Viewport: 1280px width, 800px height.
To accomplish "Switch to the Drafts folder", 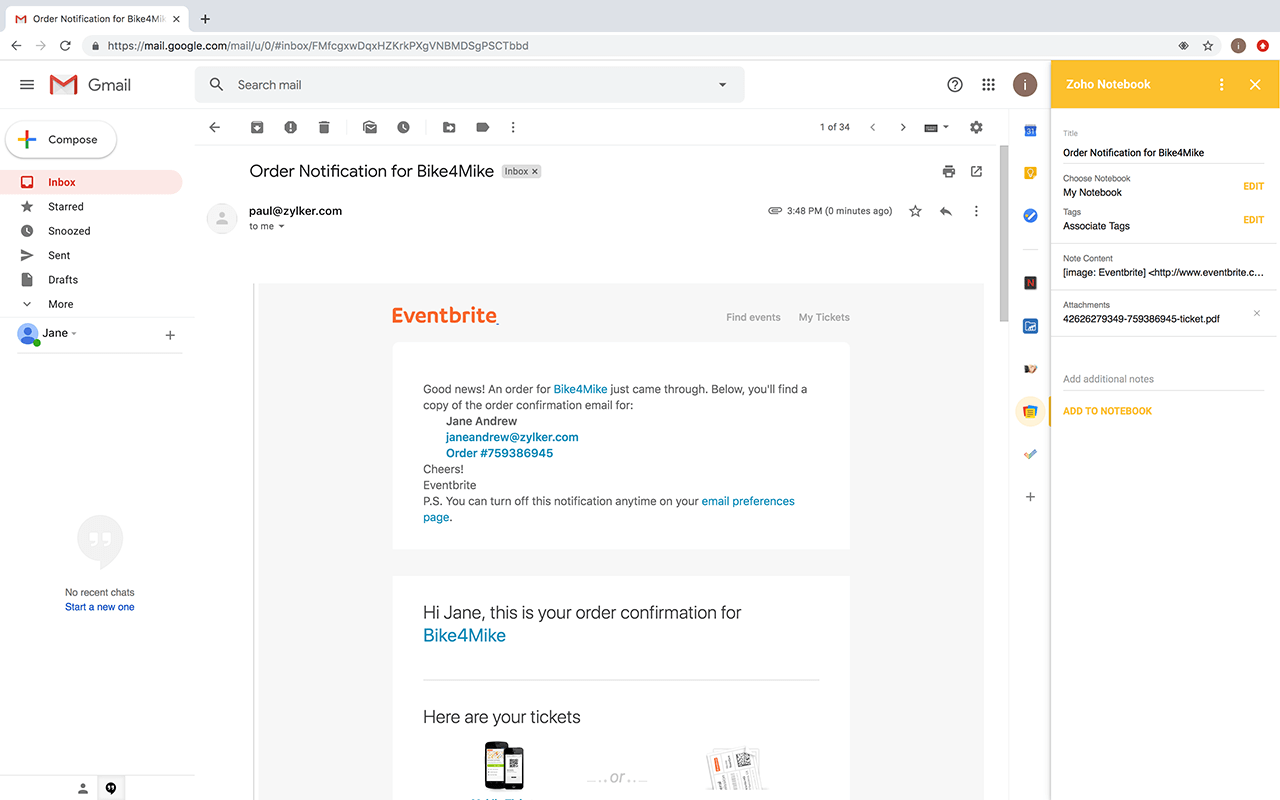I will (x=62, y=279).
